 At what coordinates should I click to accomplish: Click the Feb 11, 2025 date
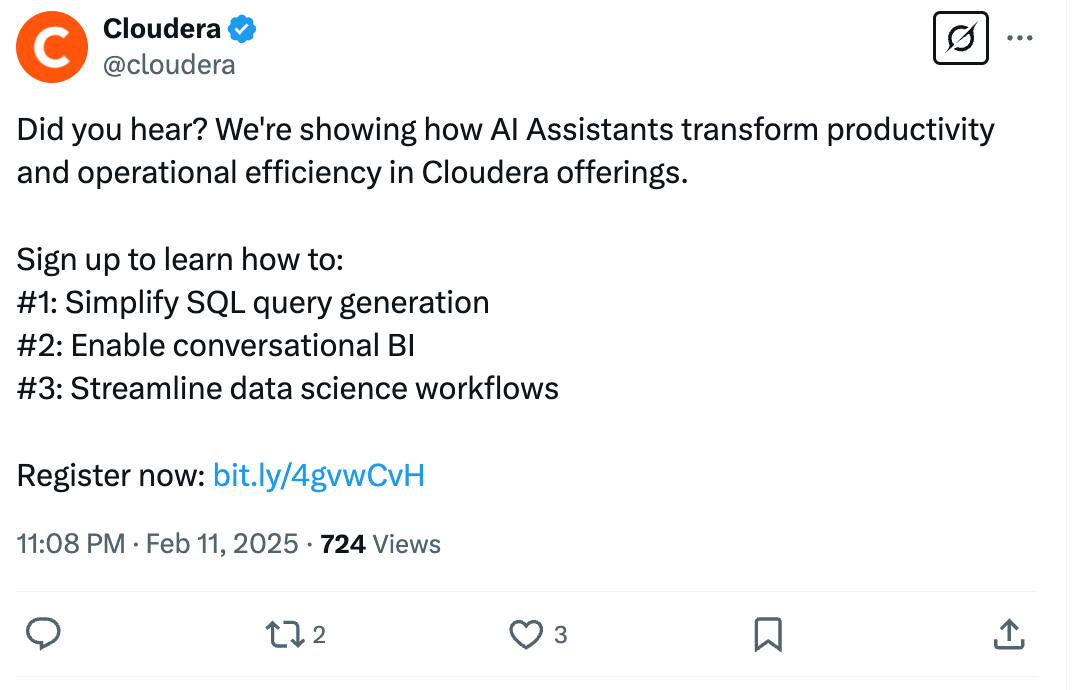[x=222, y=544]
